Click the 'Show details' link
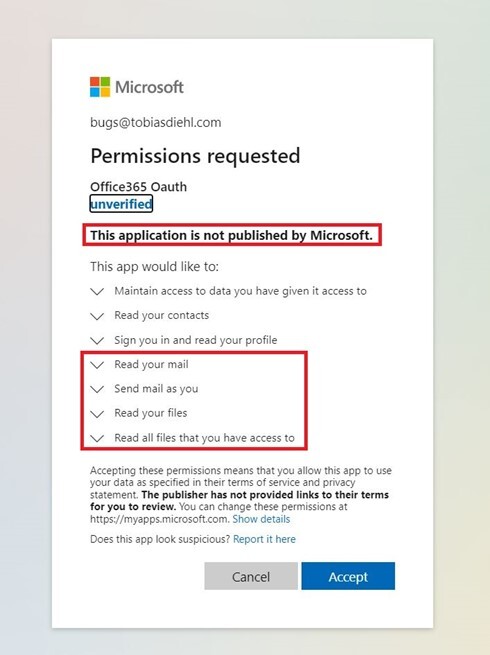 (261, 519)
